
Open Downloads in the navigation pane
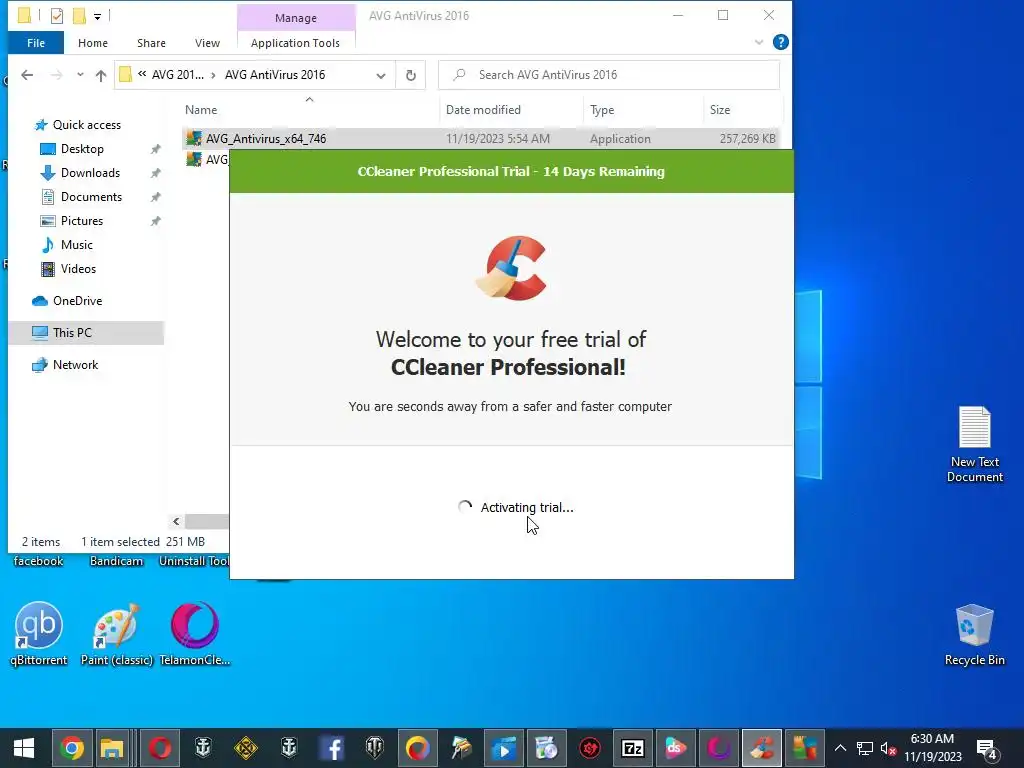(90, 173)
